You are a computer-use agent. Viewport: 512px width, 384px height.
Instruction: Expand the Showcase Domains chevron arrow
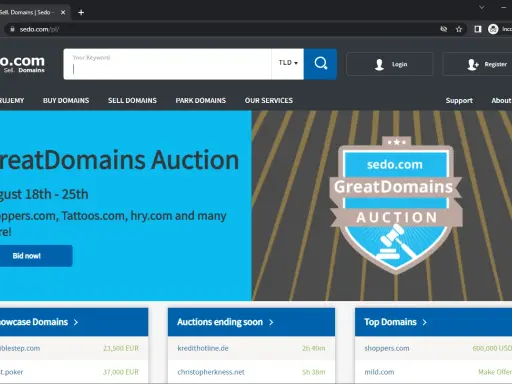coord(76,322)
